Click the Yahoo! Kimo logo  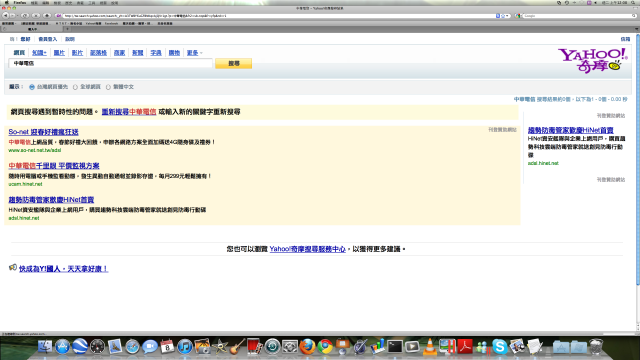[x=592, y=60]
